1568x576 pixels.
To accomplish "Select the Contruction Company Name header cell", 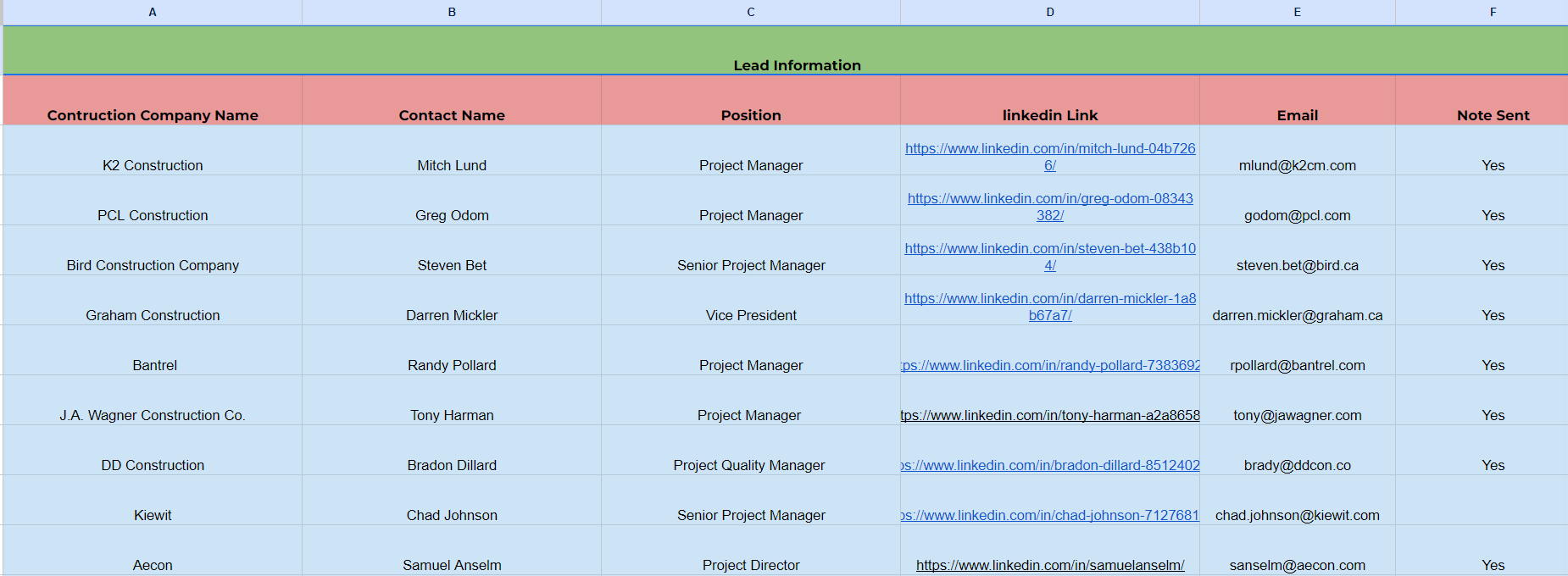I will 153,115.
